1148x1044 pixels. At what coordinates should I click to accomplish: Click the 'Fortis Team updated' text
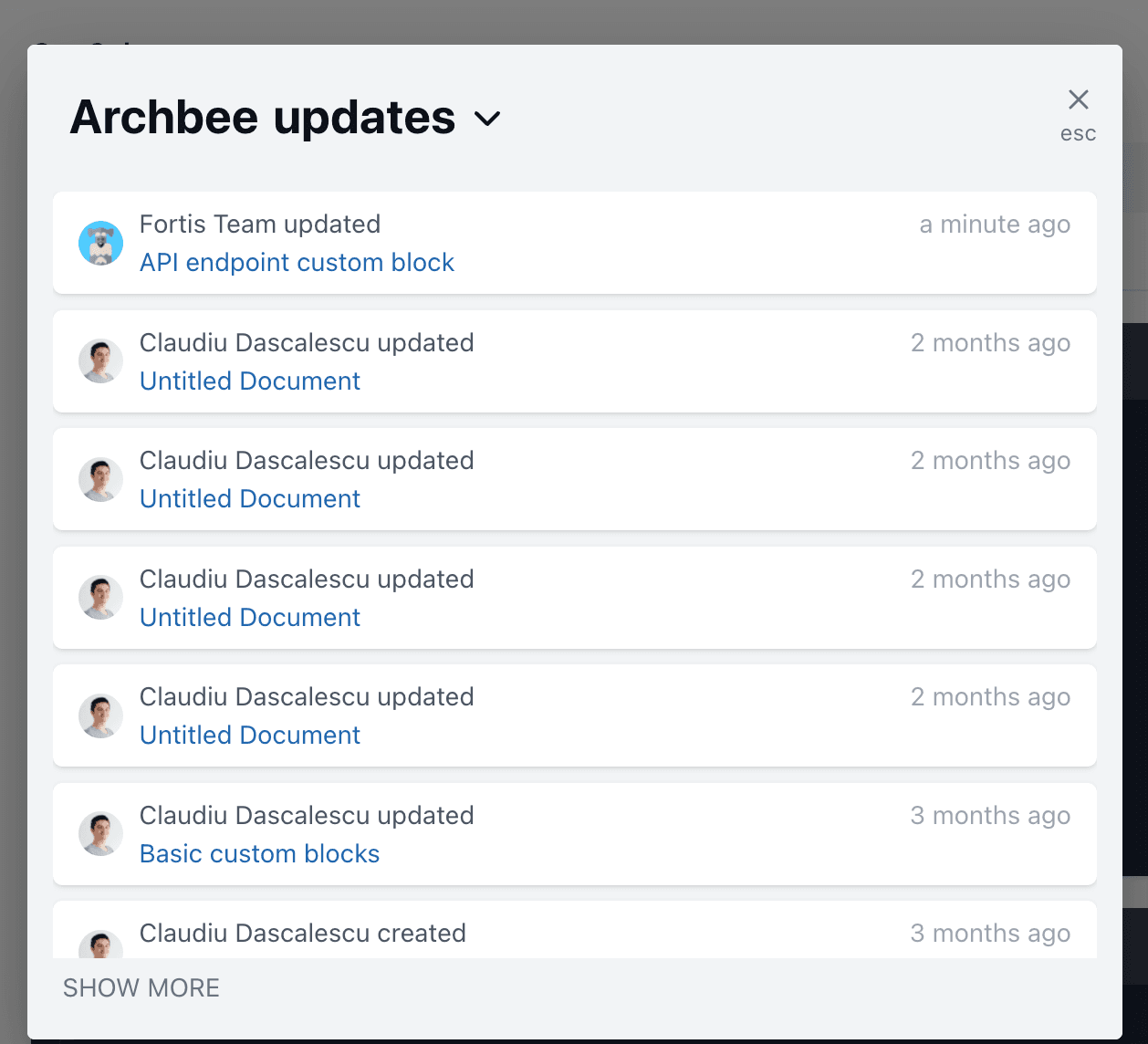click(x=260, y=224)
